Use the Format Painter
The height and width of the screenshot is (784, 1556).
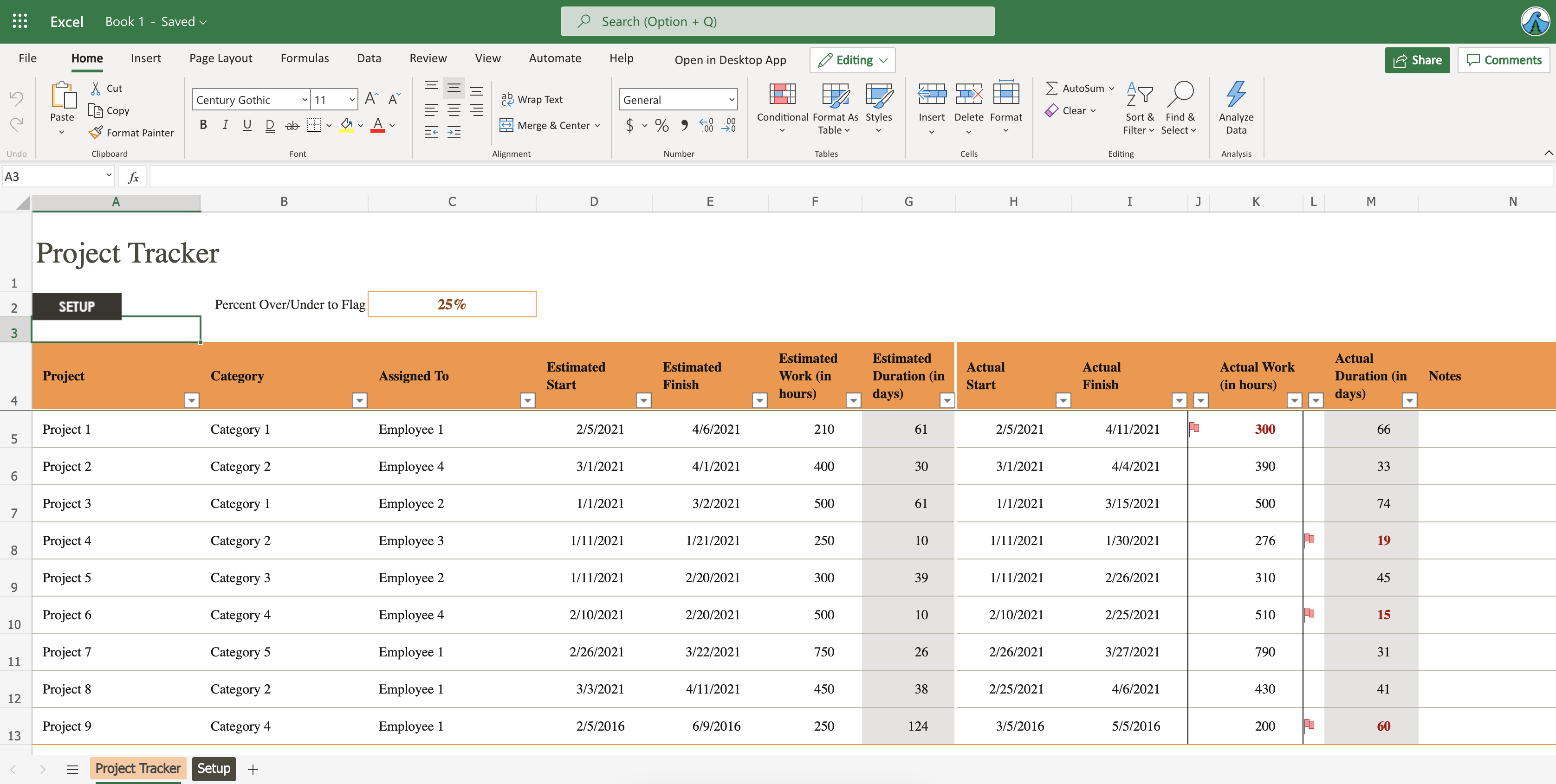(132, 132)
